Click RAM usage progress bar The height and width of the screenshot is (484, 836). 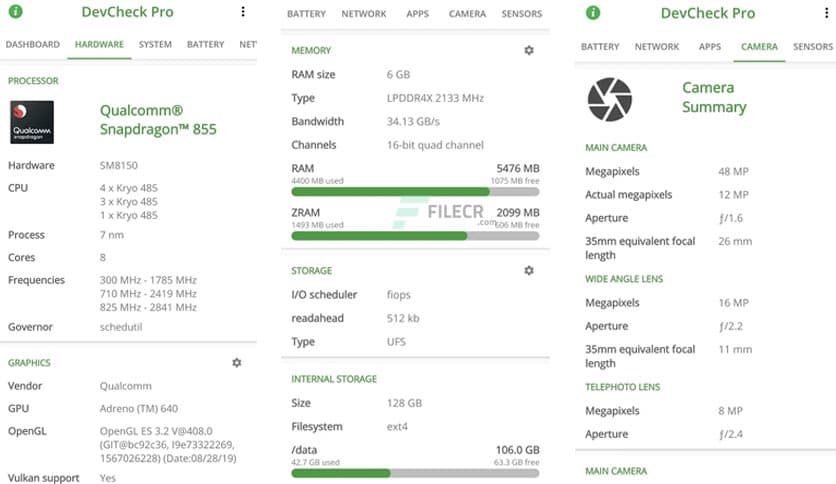(x=415, y=191)
